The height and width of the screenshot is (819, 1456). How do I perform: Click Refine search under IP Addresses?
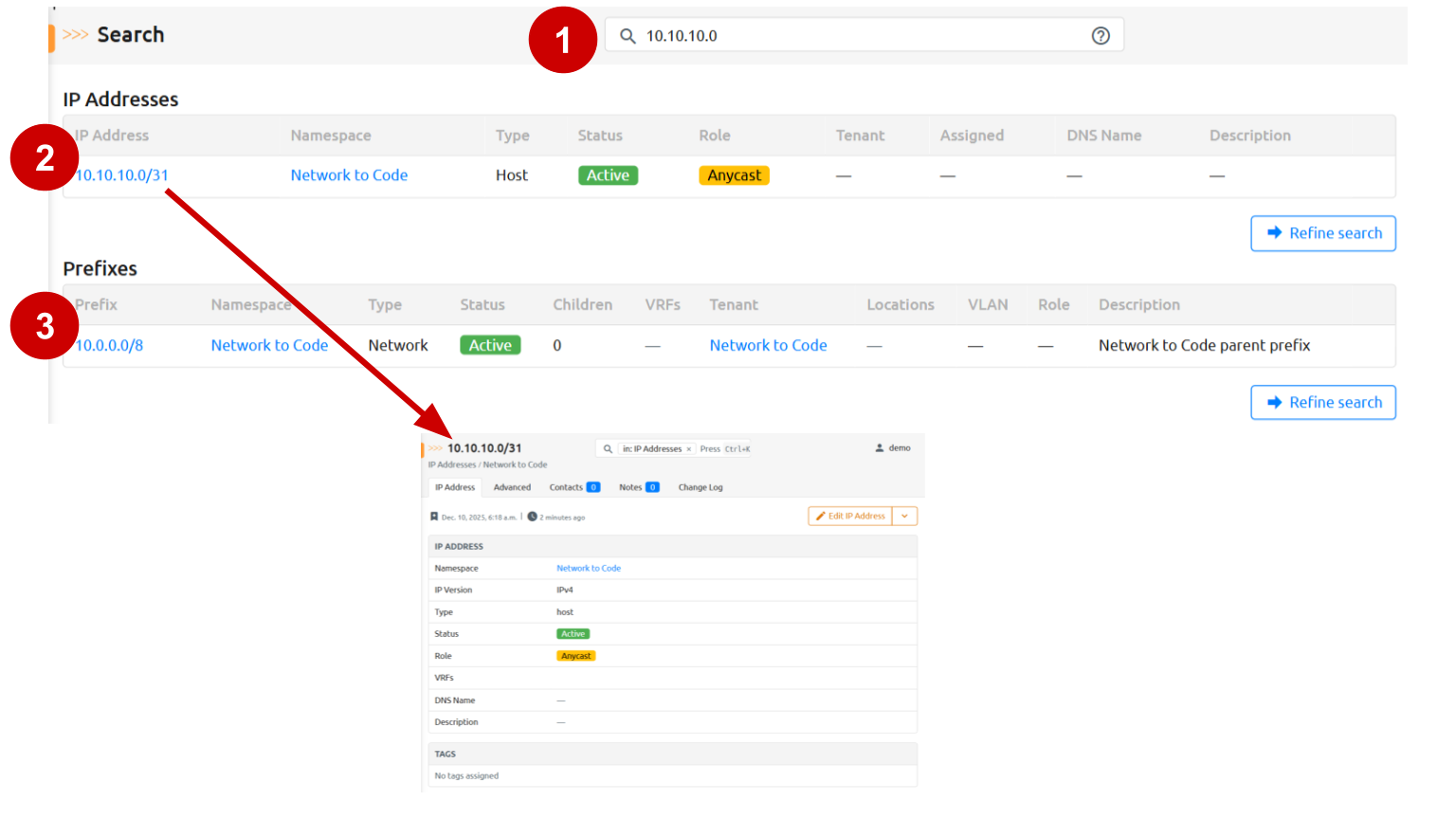tap(1323, 233)
